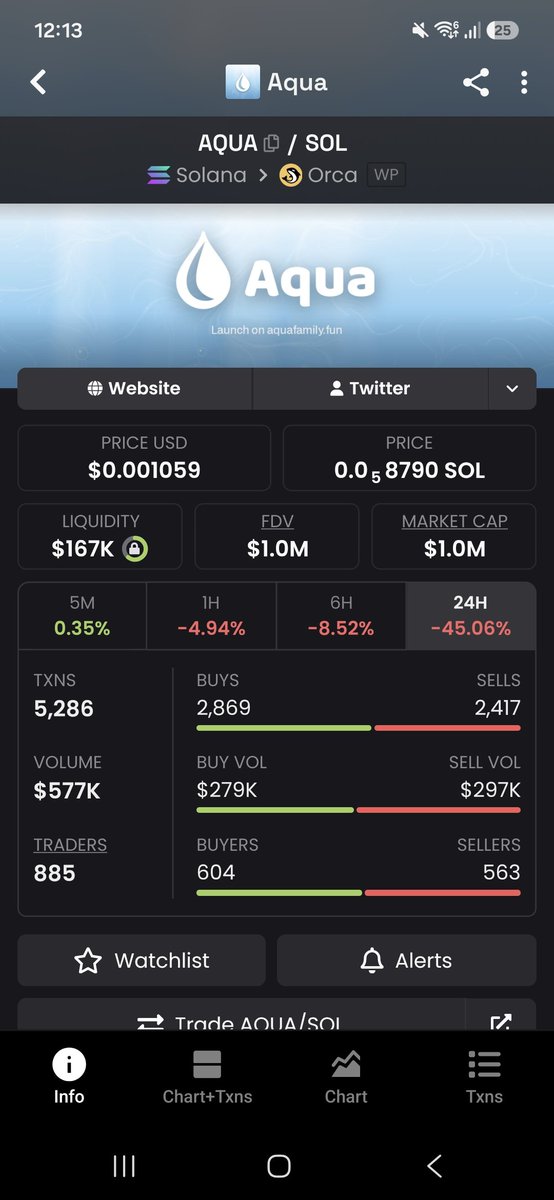Open the Twitter profile link
The image size is (554, 1200).
[x=370, y=389]
